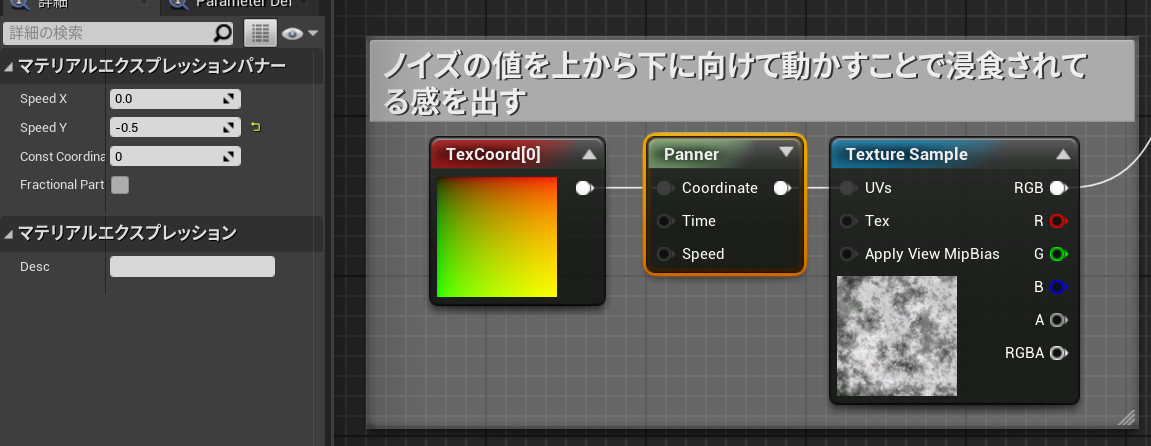Click the RGBA output pin
The height and width of the screenshot is (446, 1151).
[x=1058, y=353]
